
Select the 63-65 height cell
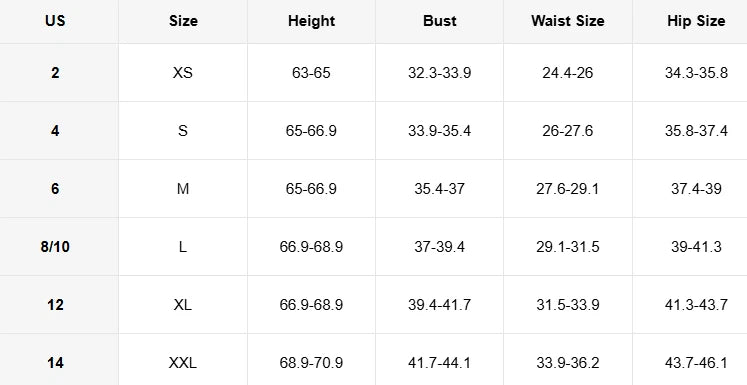pyautogui.click(x=311, y=72)
